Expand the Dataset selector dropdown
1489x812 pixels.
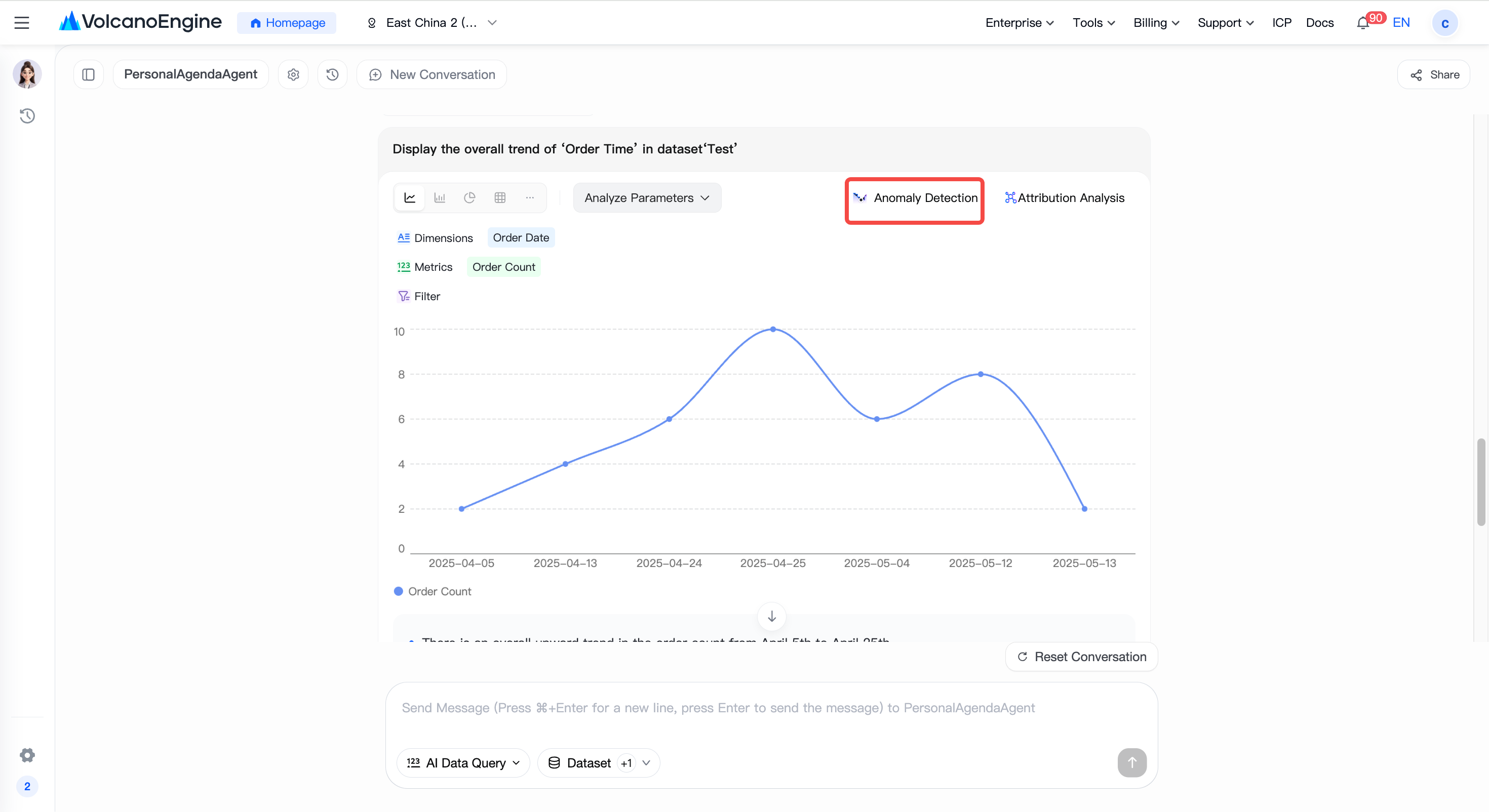599,763
